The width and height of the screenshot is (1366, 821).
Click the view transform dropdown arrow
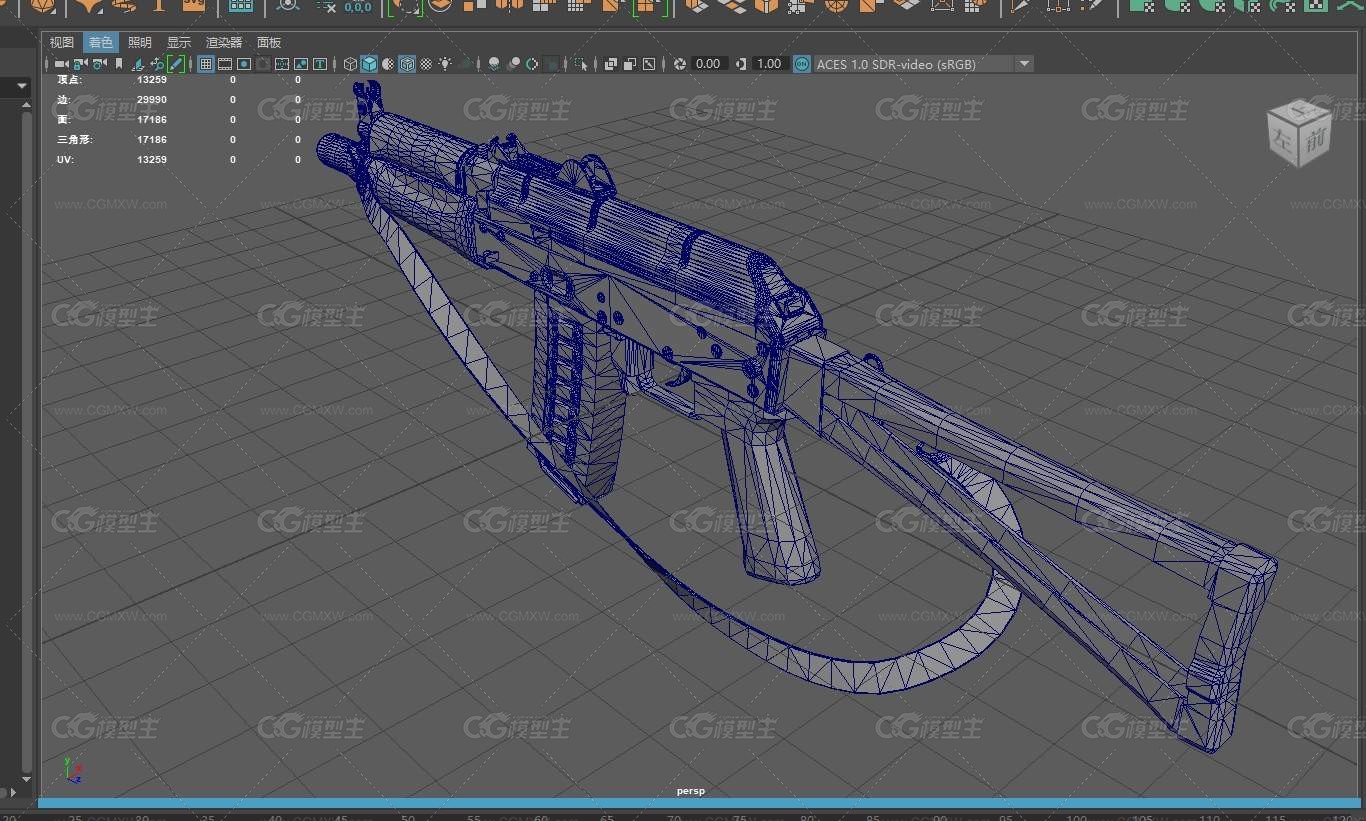coord(1024,64)
